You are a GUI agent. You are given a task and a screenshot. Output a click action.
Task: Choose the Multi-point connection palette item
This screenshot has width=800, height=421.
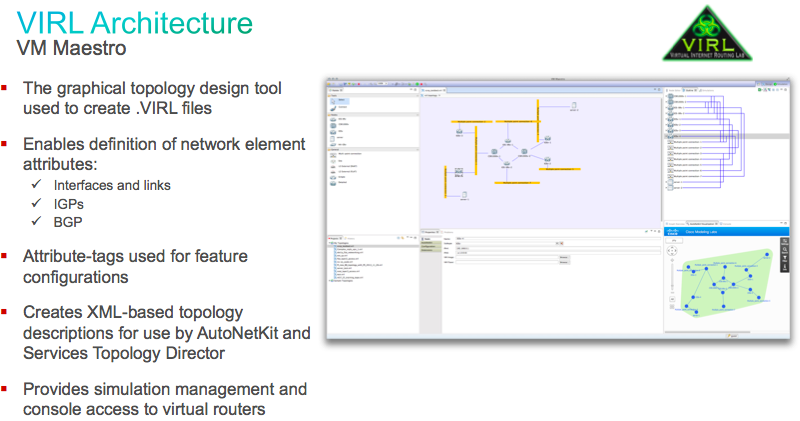coord(346,155)
